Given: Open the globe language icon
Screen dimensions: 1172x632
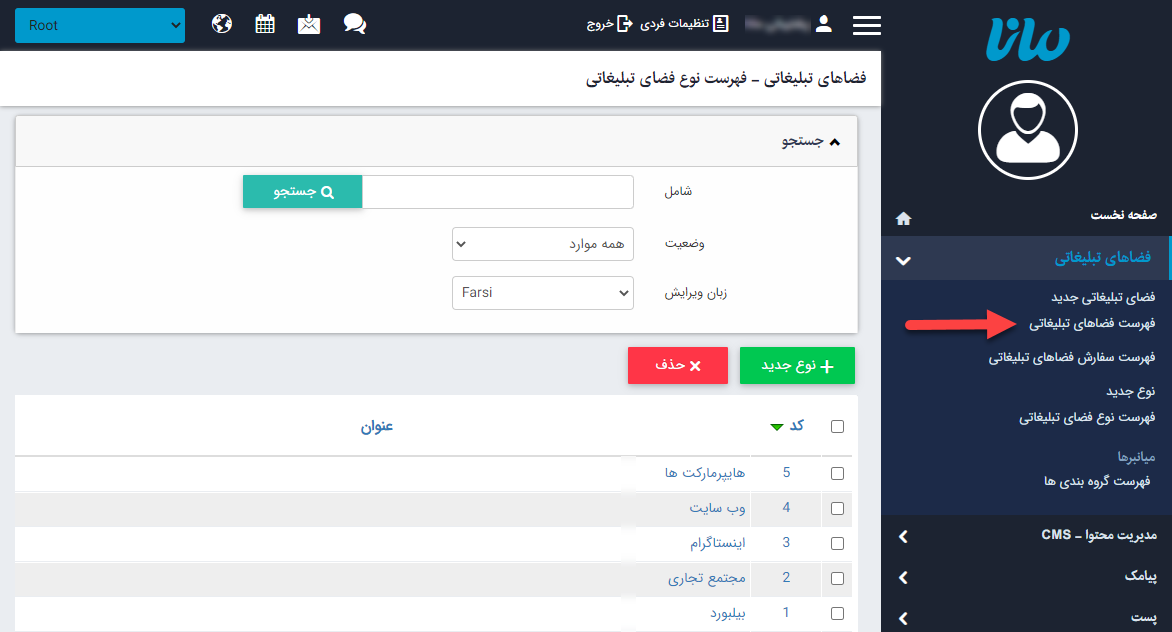Looking at the screenshot, I should tap(221, 24).
